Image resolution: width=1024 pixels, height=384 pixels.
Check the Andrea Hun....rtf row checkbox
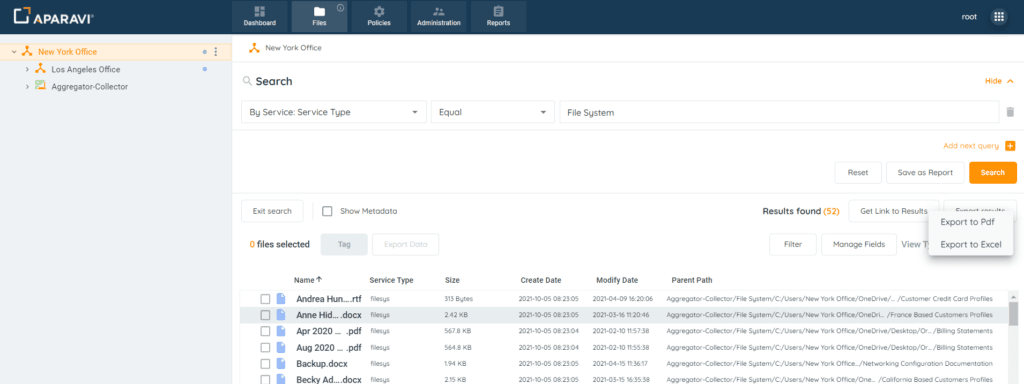click(265, 298)
